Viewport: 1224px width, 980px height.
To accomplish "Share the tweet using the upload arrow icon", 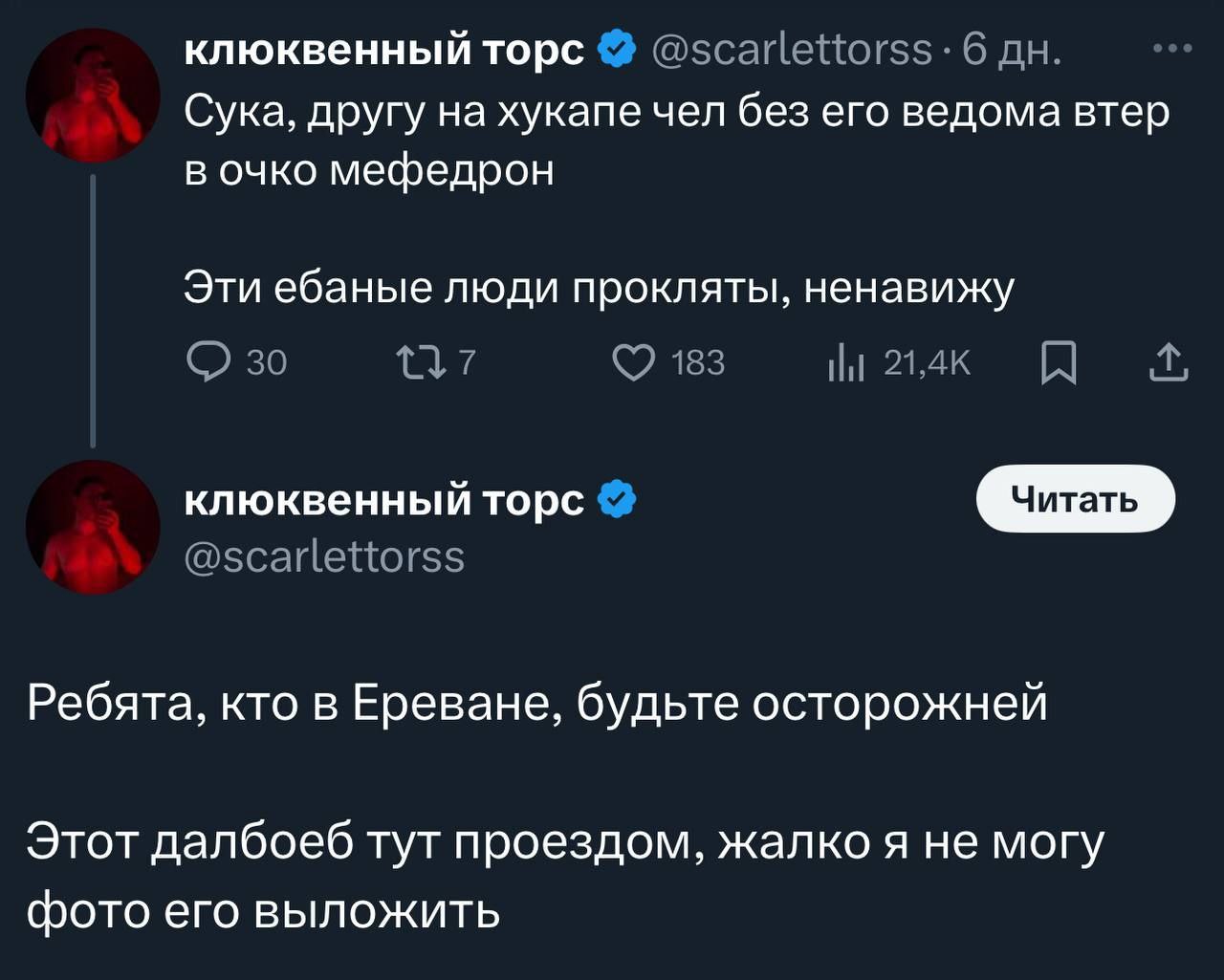I will pyautogui.click(x=1169, y=363).
